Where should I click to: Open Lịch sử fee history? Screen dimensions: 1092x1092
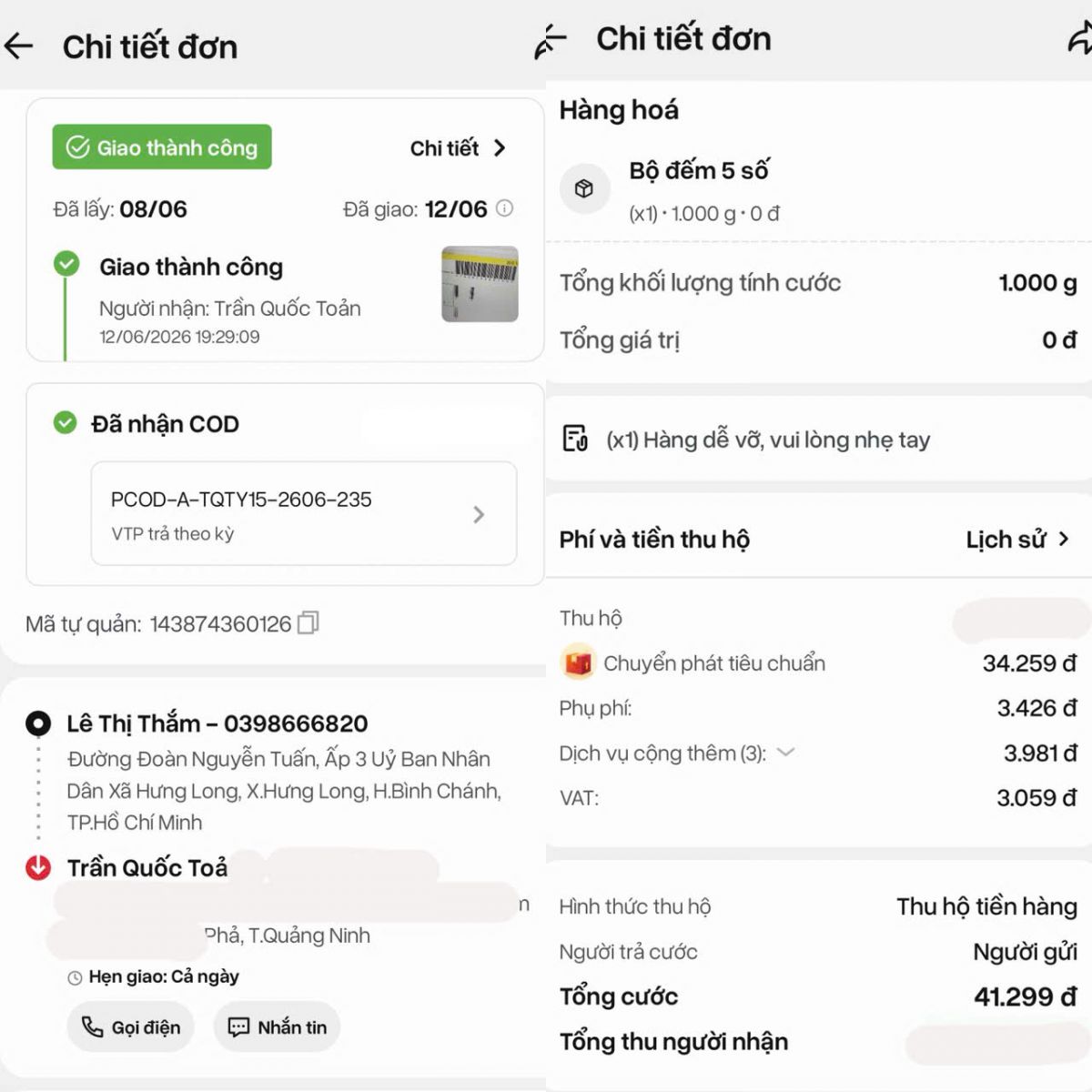(1017, 540)
